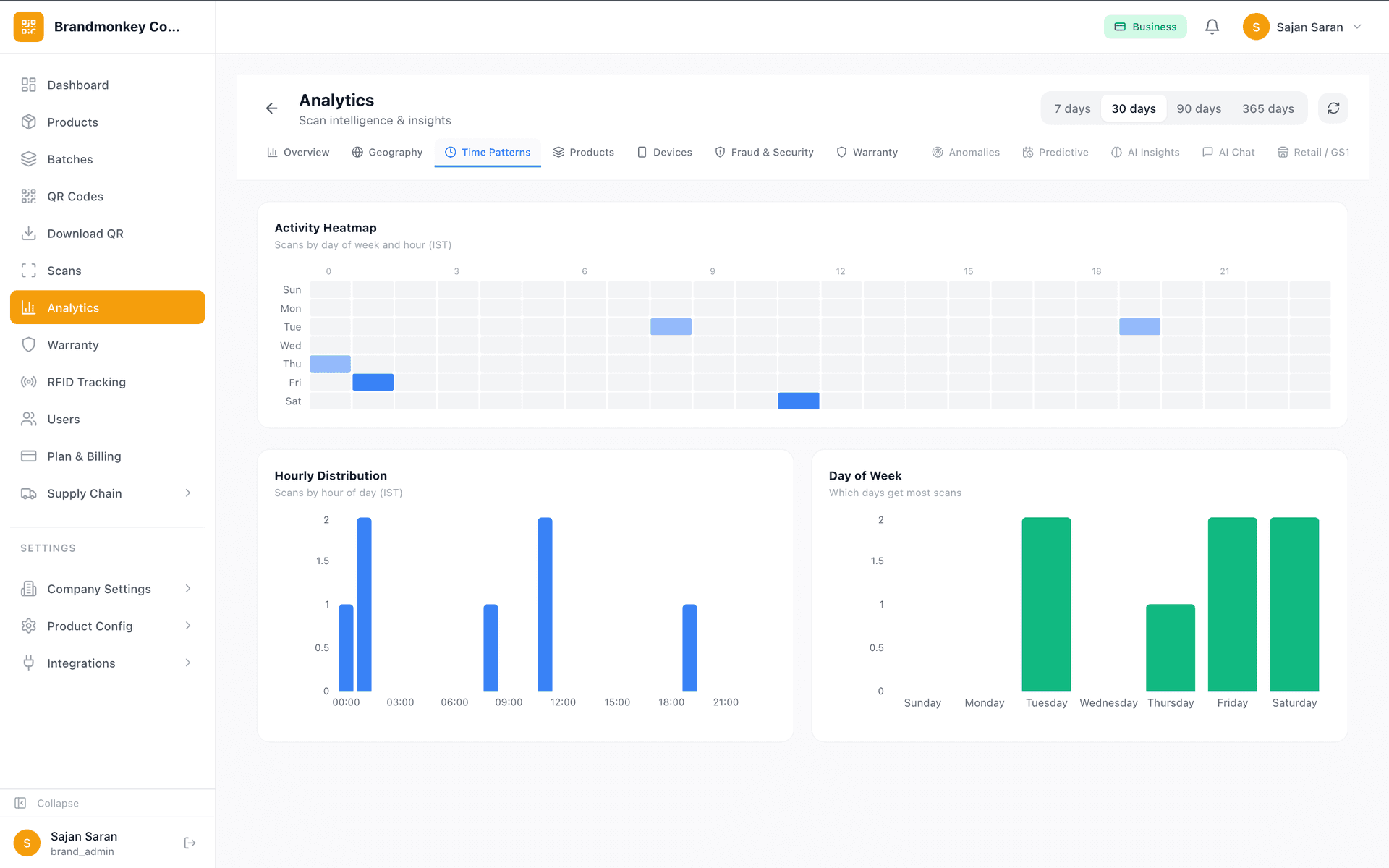The height and width of the screenshot is (868, 1389).
Task: Expand the Integrations section
Action: 80,663
